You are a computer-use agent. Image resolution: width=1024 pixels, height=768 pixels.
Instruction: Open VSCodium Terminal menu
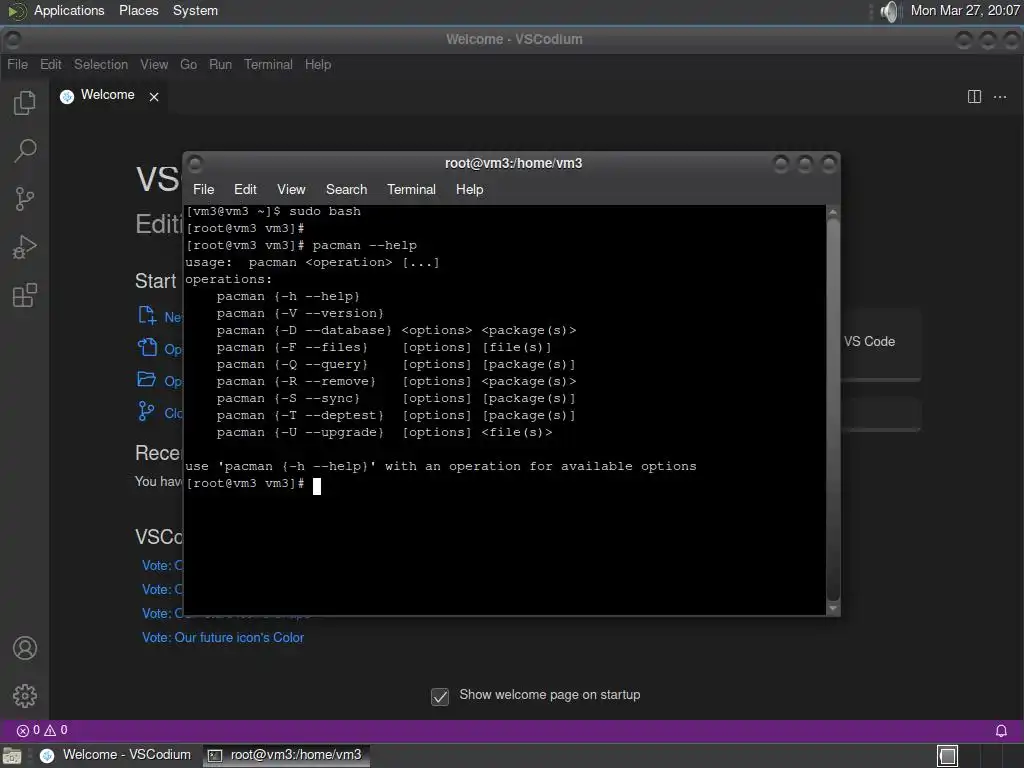click(x=268, y=64)
